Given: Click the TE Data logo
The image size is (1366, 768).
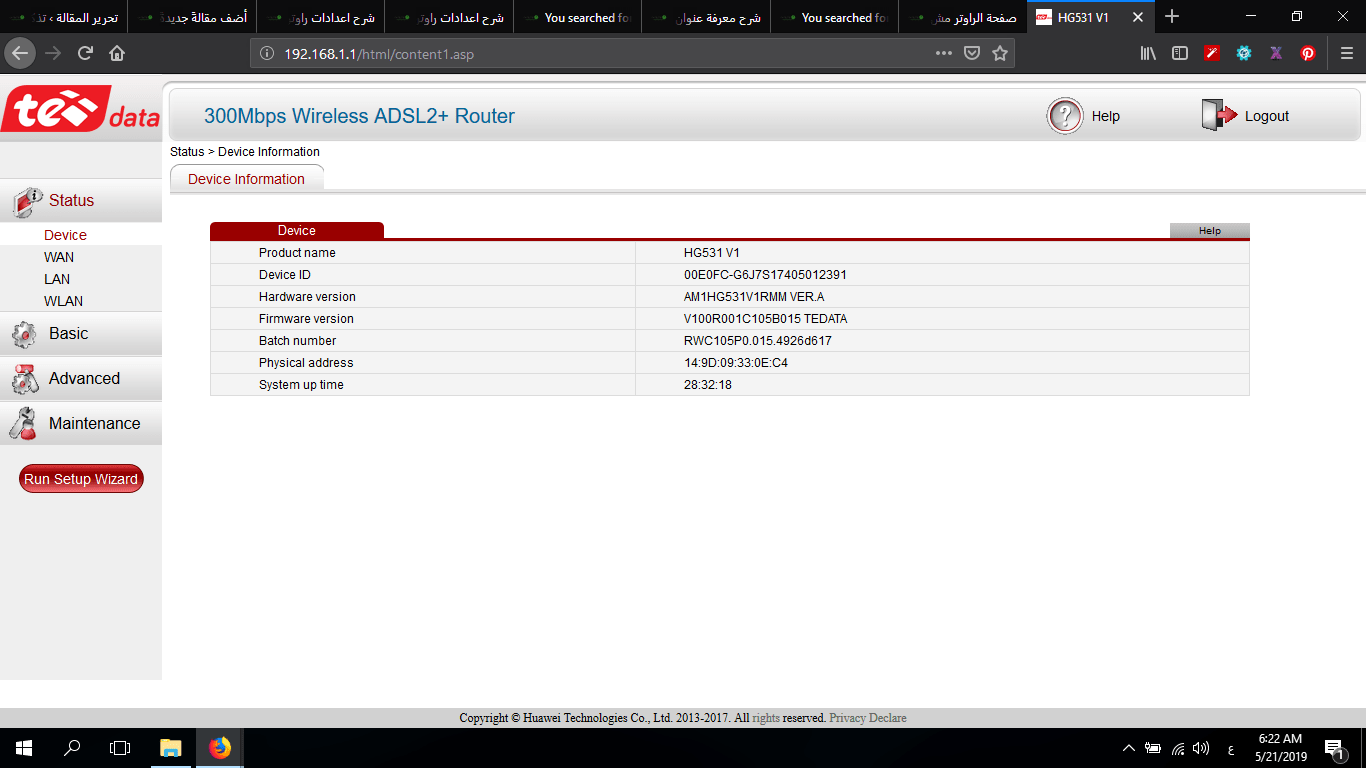Looking at the screenshot, I should 80,109.
